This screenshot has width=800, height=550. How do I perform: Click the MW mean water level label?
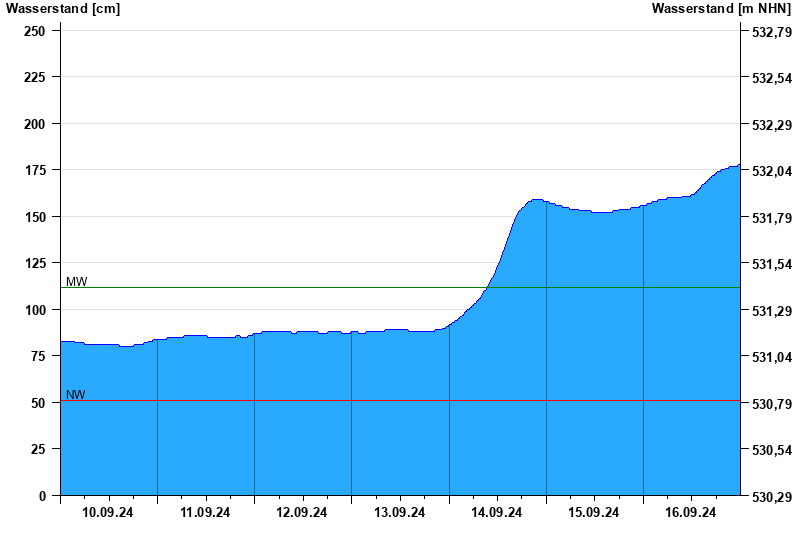pyautogui.click(x=77, y=282)
